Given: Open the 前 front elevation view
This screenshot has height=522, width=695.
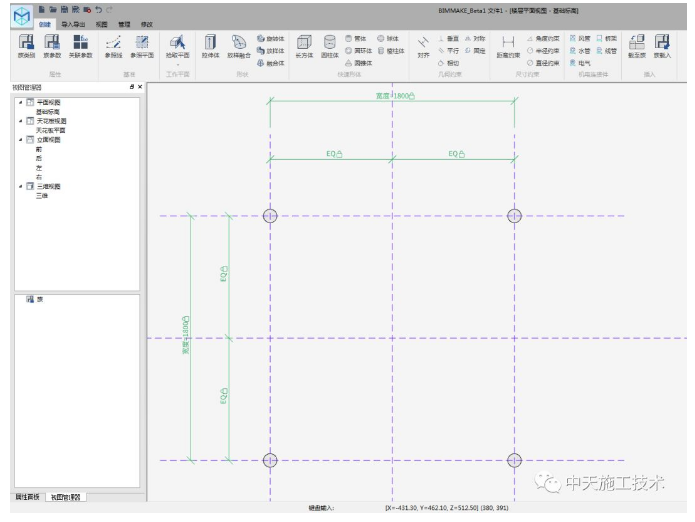Looking at the screenshot, I should click(39, 149).
